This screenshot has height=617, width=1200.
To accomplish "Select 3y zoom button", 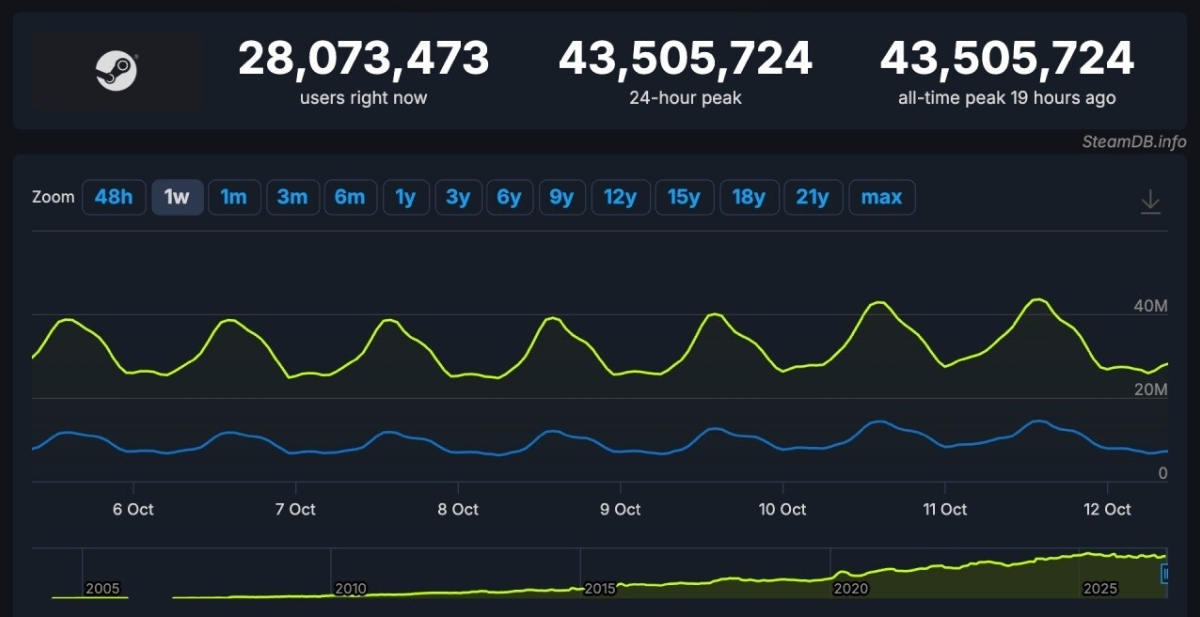I will pos(458,197).
